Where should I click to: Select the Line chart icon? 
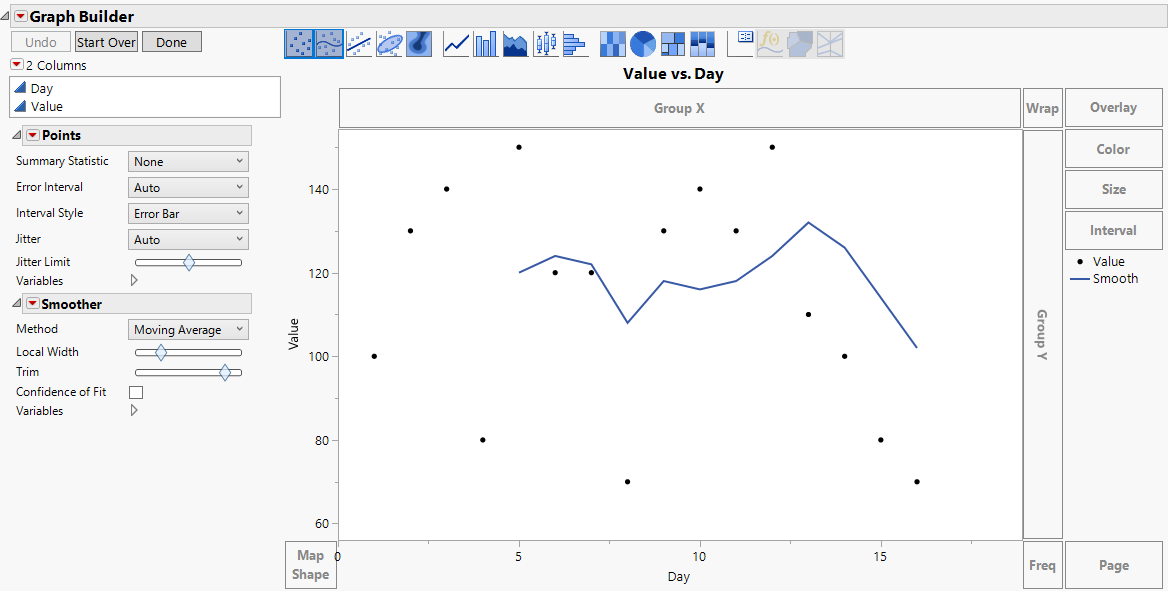coord(456,44)
